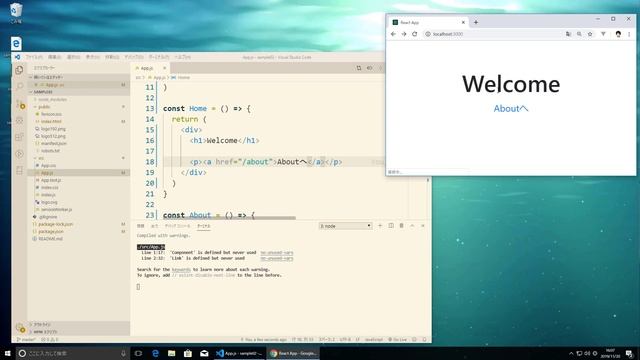
Task: Open serviceWorker.js in the file tree
Action: pyautogui.click(x=56, y=209)
